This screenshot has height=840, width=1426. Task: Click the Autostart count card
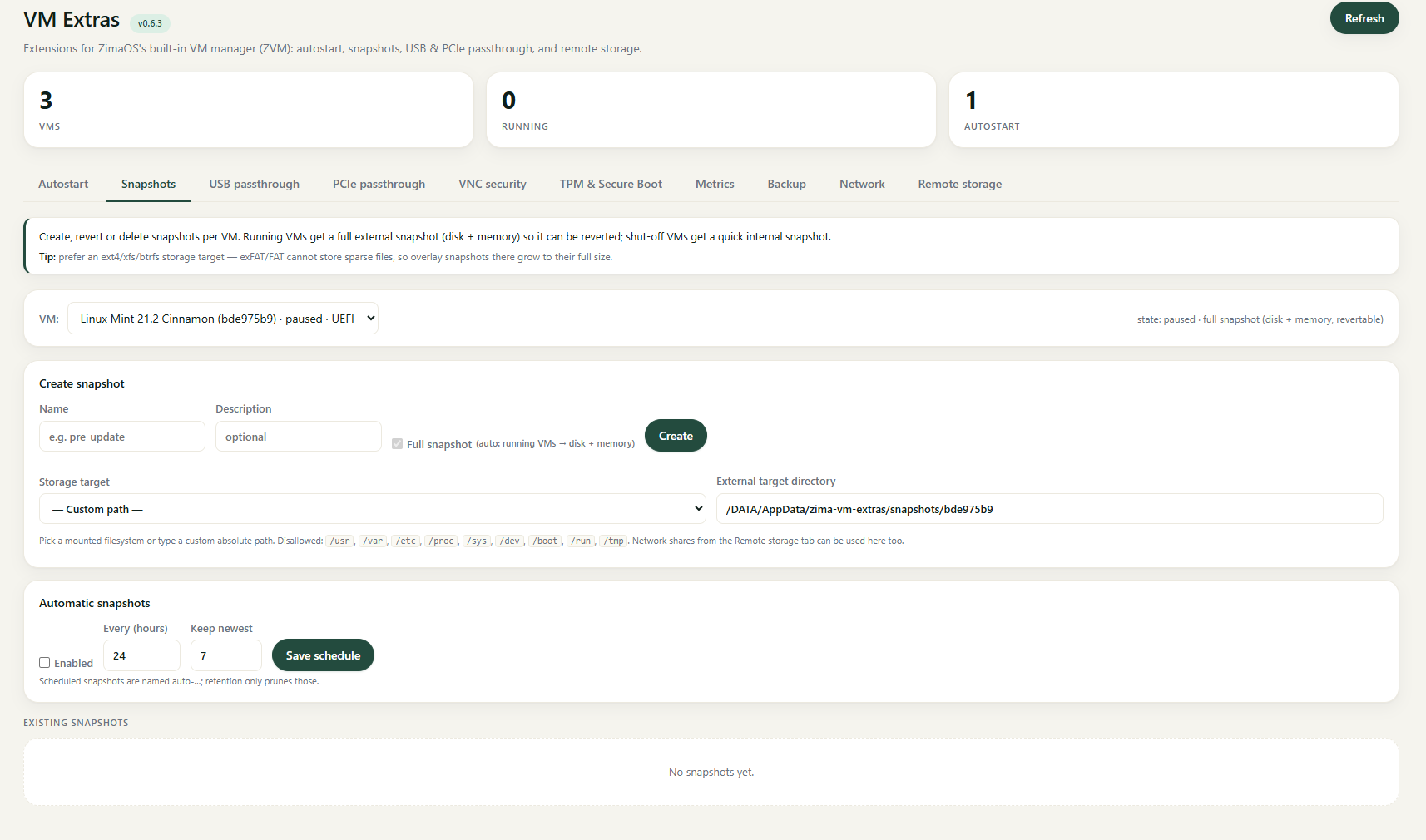1174,110
